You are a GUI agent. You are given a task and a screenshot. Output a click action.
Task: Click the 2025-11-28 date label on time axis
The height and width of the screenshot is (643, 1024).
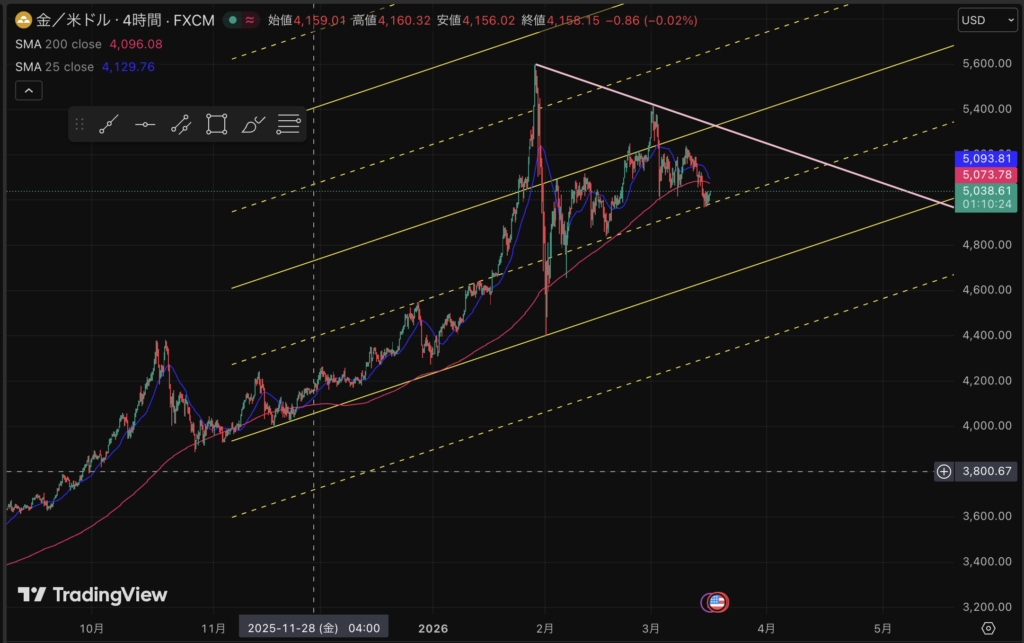pos(309,628)
